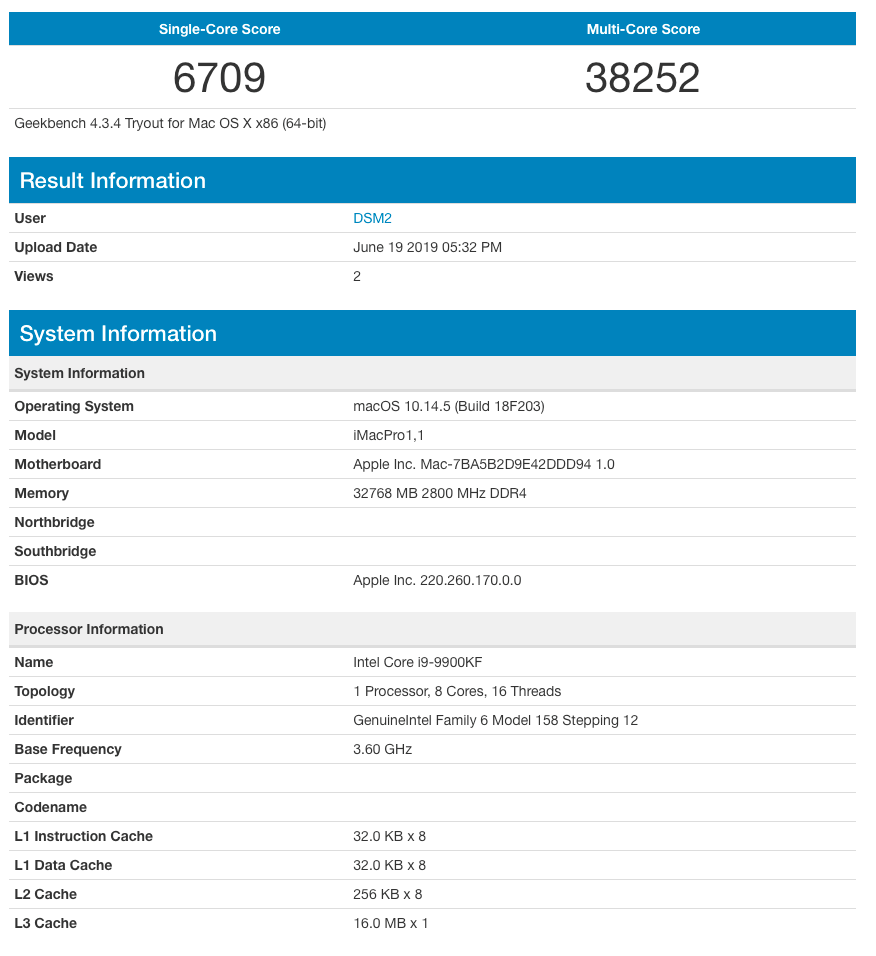Select the single-core score 6709
Screen dimensions: 876x956
[219, 77]
